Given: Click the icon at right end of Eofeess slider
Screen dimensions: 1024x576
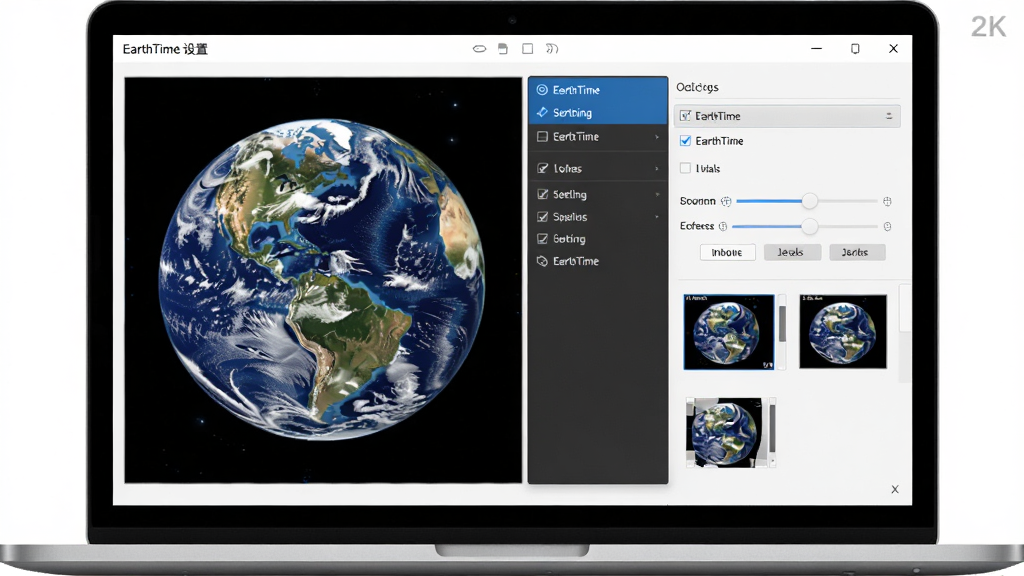Looking at the screenshot, I should tap(888, 227).
